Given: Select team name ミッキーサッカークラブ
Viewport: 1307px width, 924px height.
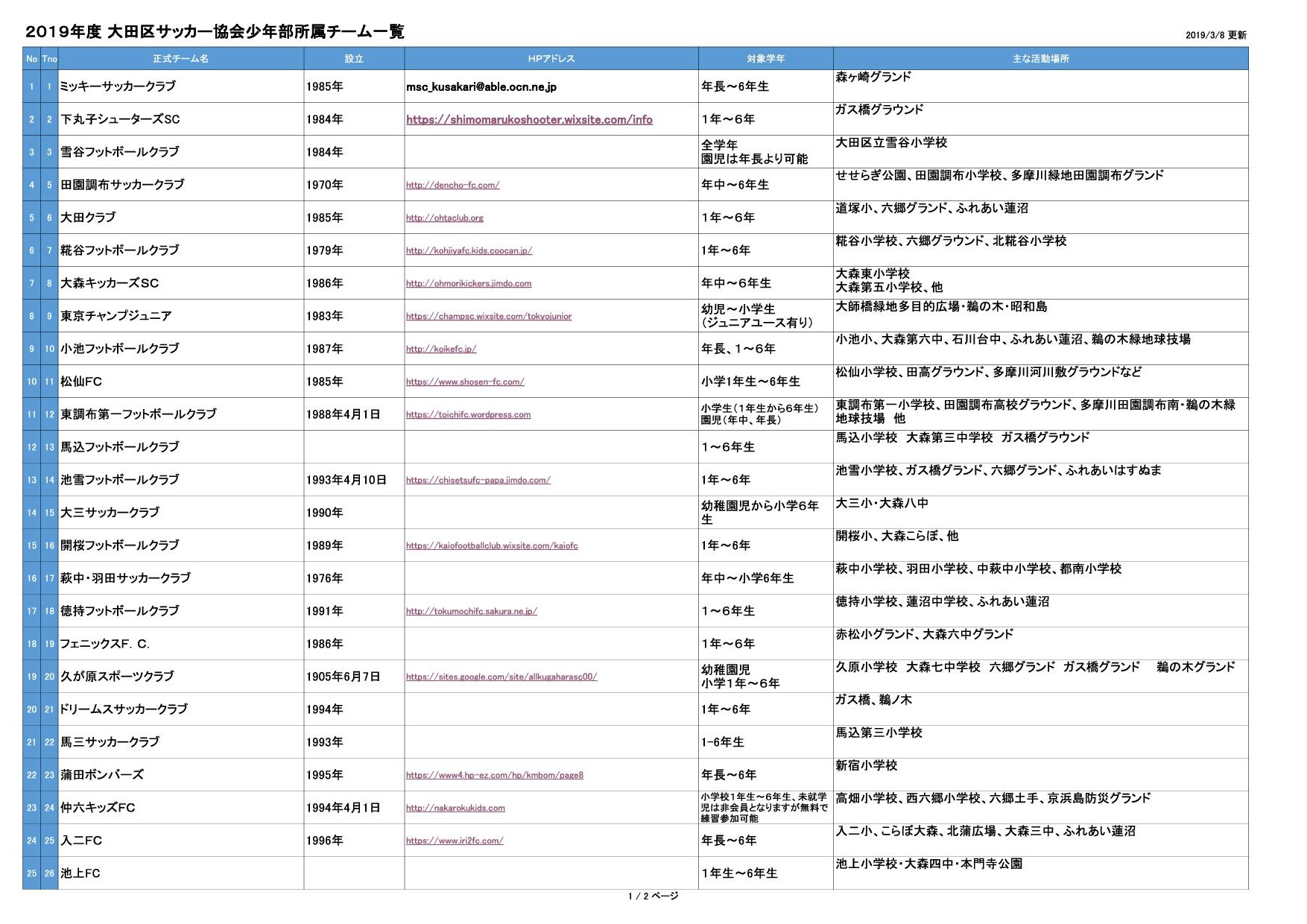Looking at the screenshot, I should [x=118, y=86].
